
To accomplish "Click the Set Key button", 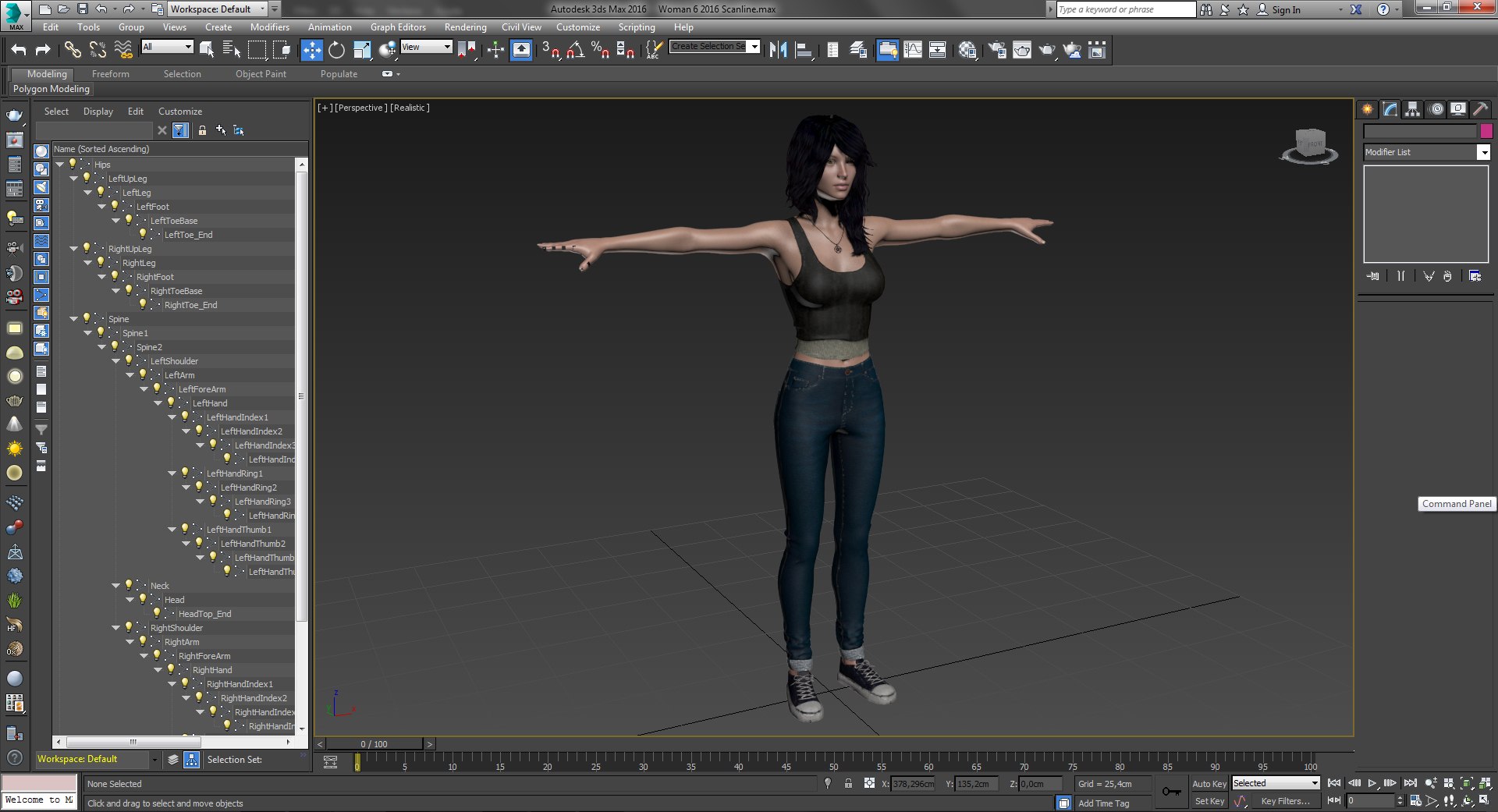I will [x=1209, y=801].
